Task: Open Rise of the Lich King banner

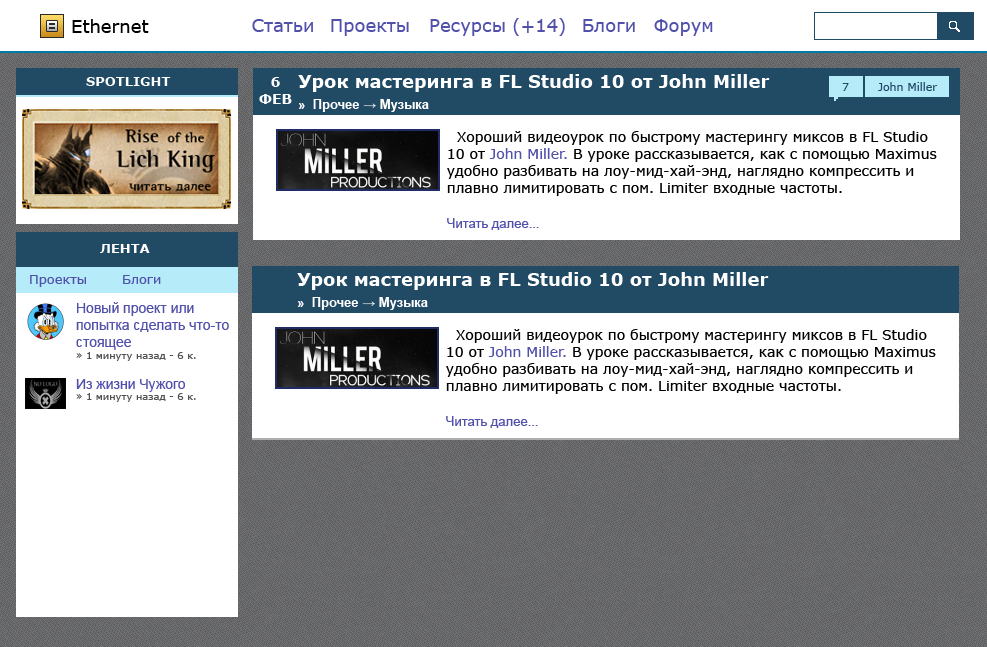Action: (x=127, y=159)
